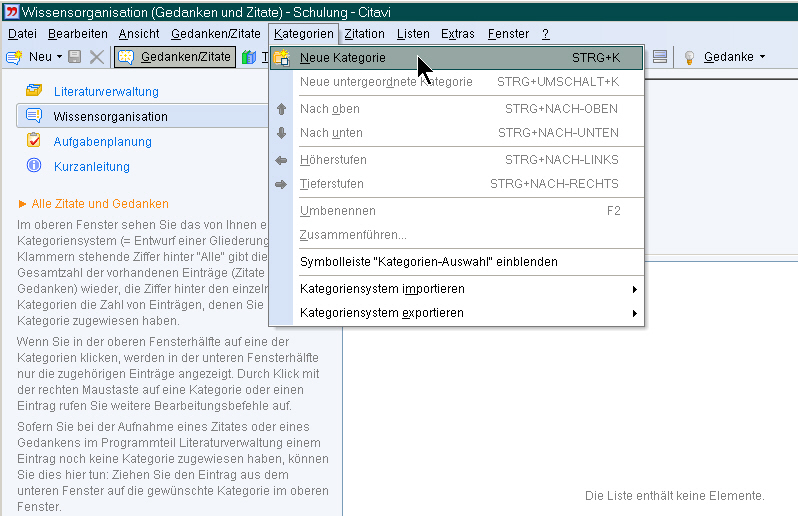The height and width of the screenshot is (516, 798).
Task: Choose Symbolleiste "Kategorien-Auswahl" einblenden
Action: pos(428,262)
